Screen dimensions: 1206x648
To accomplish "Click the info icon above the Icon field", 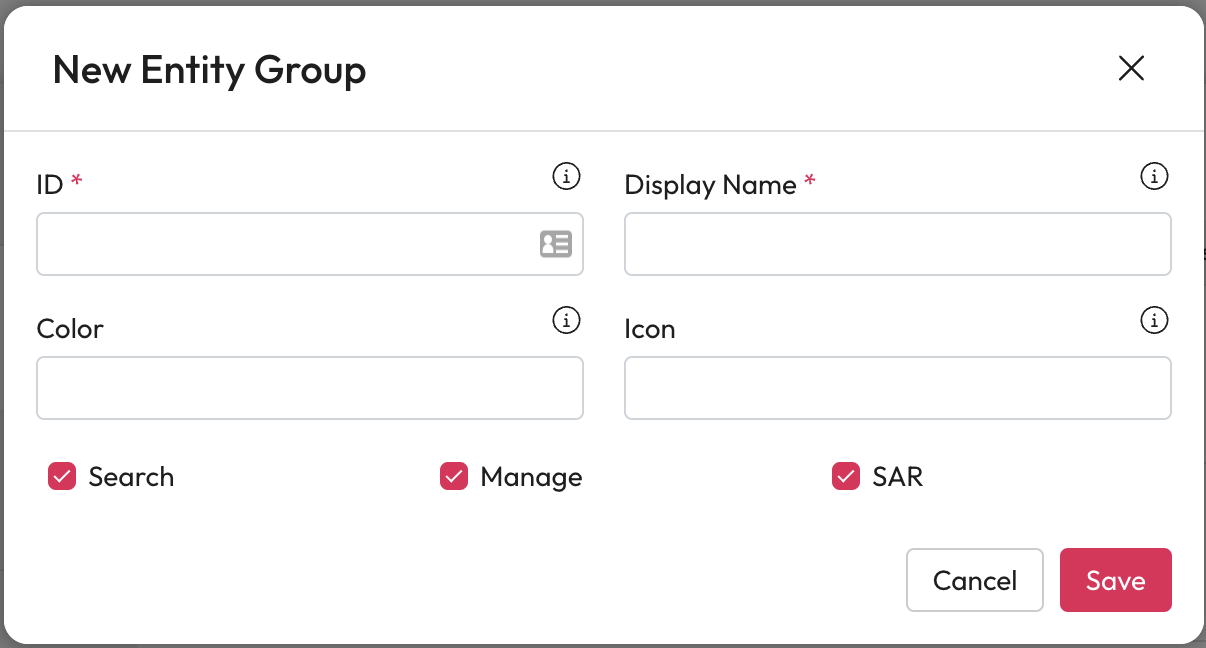I will pyautogui.click(x=1154, y=321).
